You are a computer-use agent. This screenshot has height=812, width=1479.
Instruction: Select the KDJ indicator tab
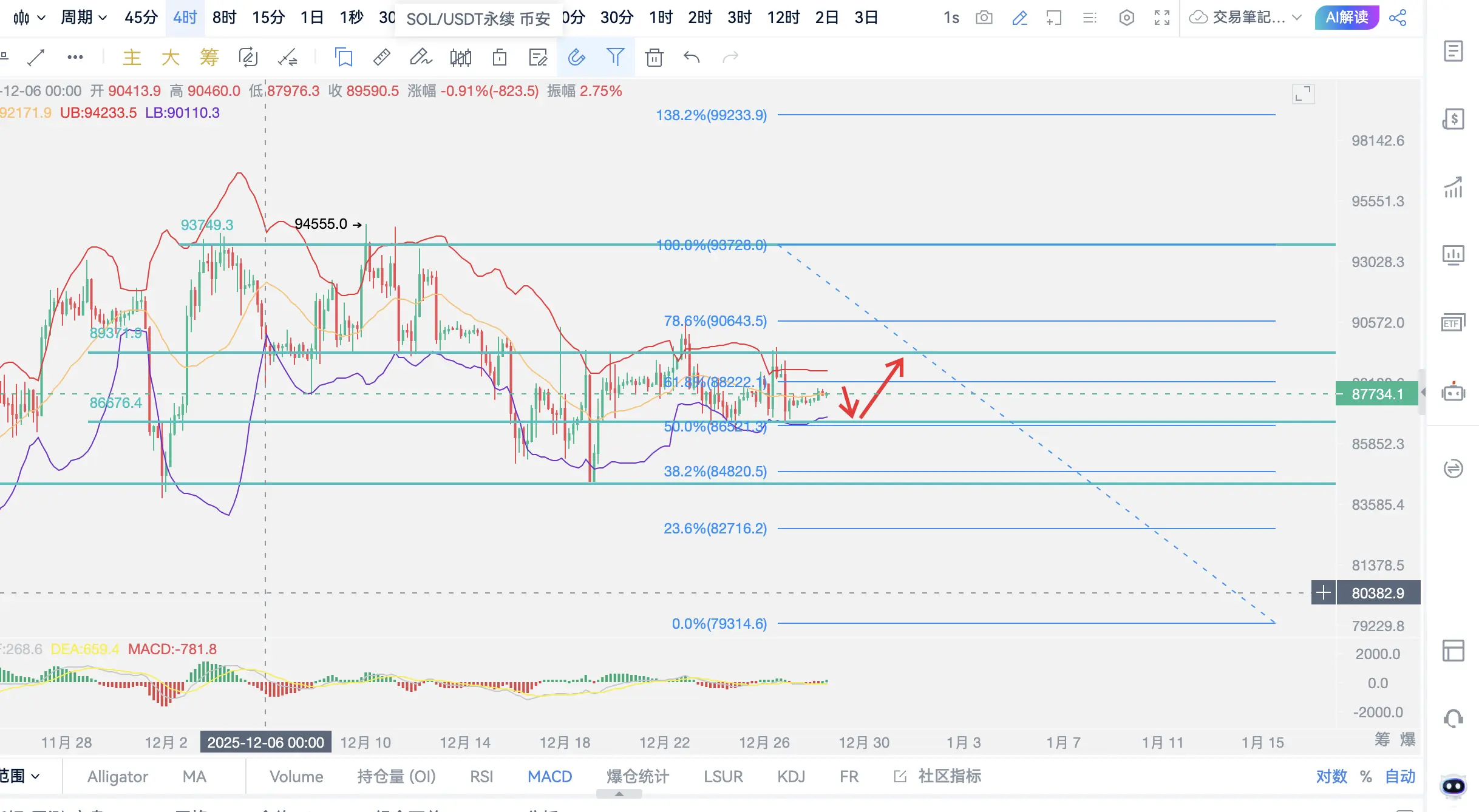pos(790,776)
